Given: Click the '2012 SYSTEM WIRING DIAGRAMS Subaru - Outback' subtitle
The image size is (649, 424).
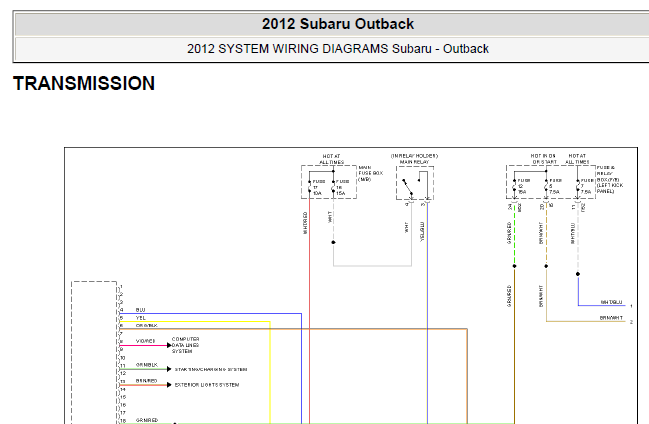Looking at the screenshot, I should pyautogui.click(x=338, y=49).
